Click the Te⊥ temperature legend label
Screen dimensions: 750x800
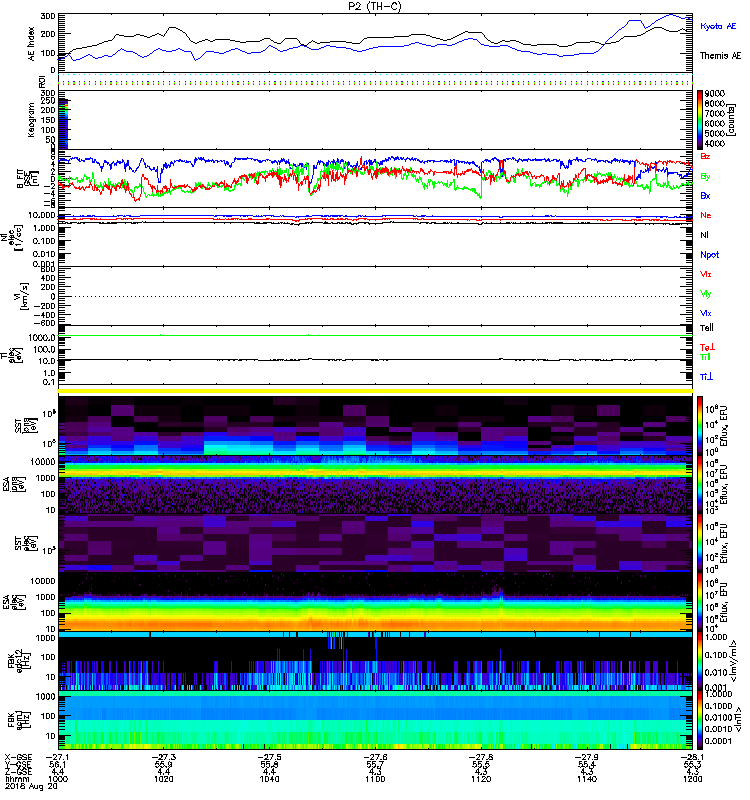coord(706,346)
